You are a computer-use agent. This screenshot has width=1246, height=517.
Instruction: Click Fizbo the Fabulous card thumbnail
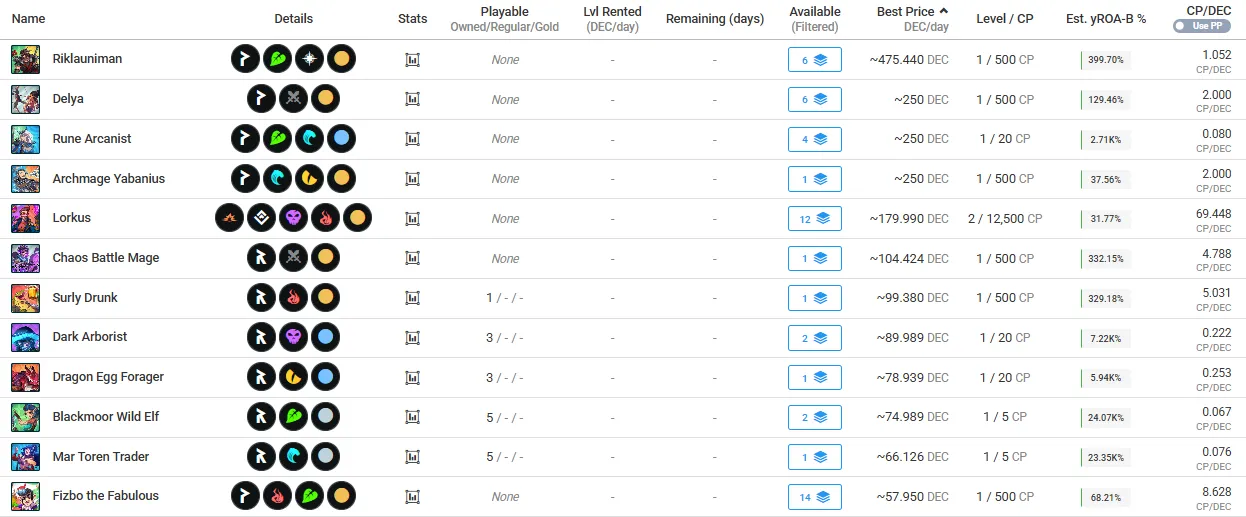coord(26,496)
